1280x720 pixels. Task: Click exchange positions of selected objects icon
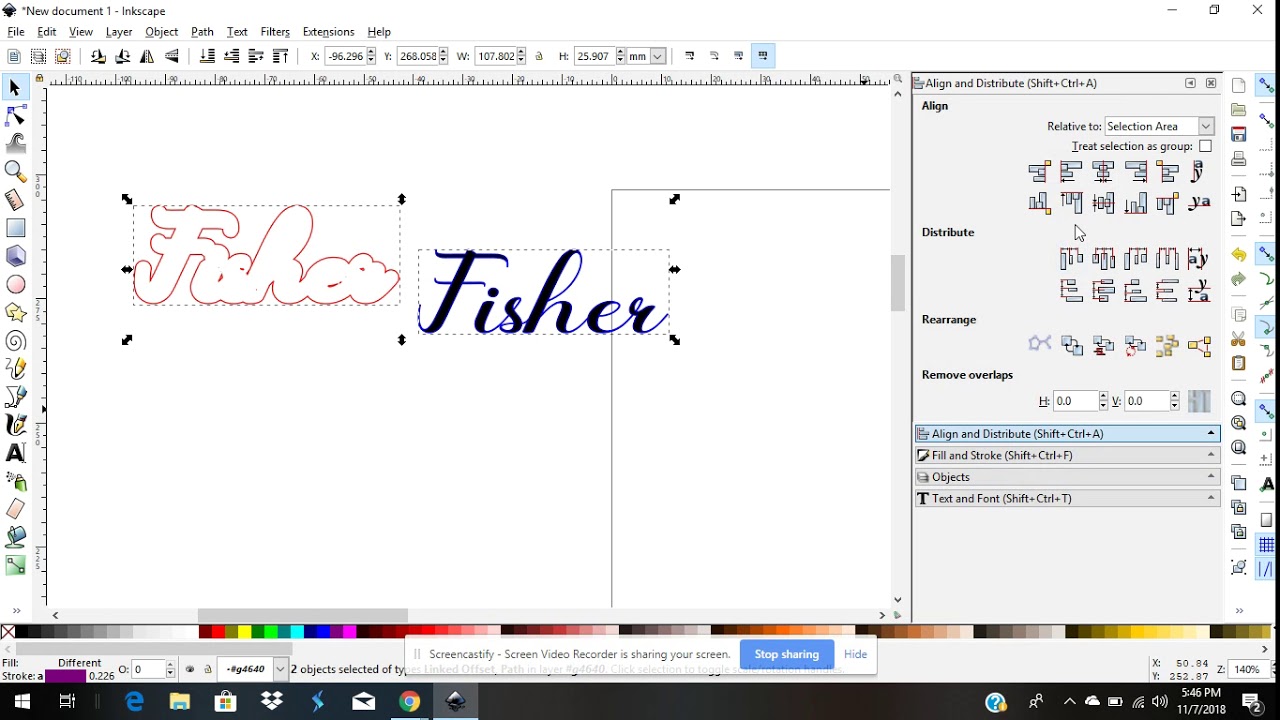(1071, 346)
